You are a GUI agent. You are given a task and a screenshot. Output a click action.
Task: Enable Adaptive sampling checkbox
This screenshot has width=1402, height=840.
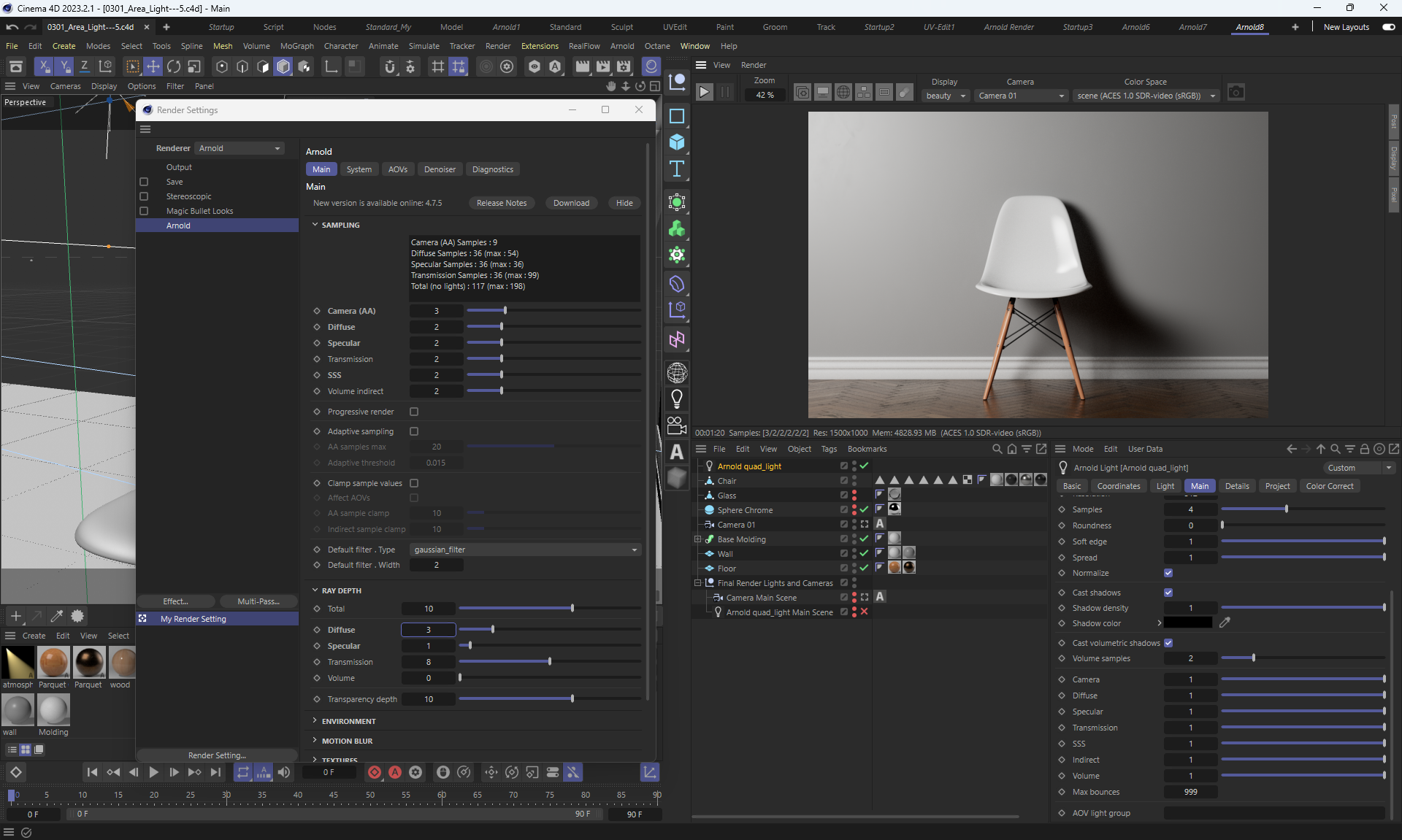pos(414,431)
